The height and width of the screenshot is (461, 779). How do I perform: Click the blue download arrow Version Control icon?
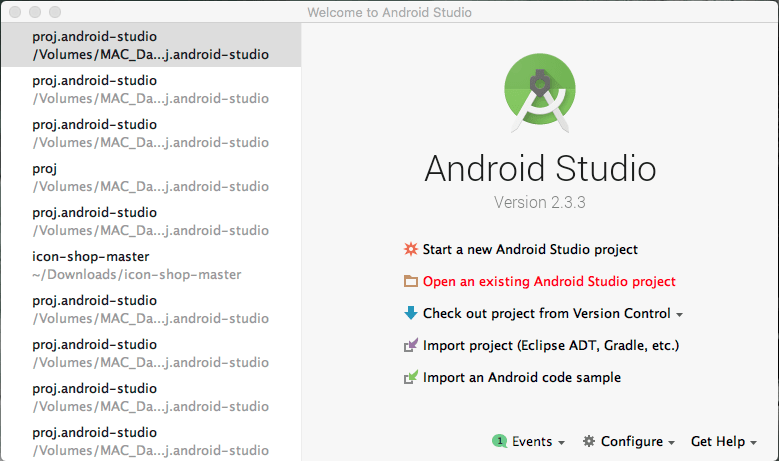tap(410, 313)
